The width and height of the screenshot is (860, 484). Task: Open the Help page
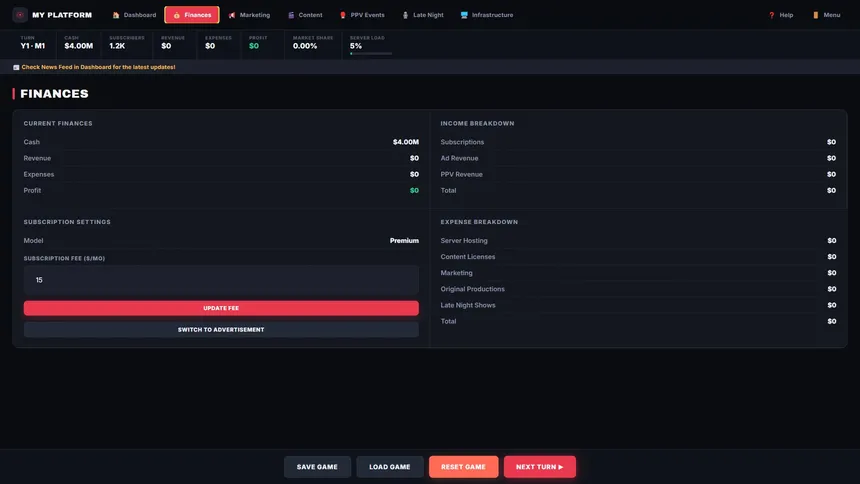coord(781,15)
